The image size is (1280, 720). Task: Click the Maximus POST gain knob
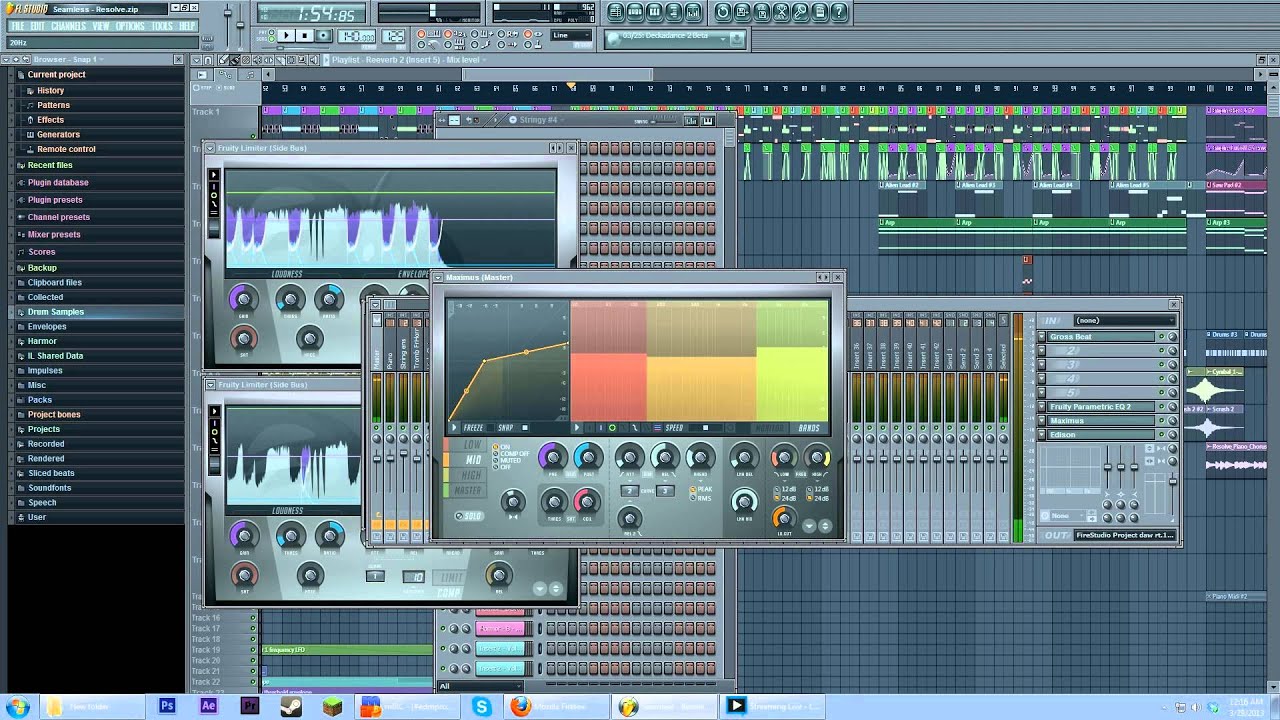[588, 457]
